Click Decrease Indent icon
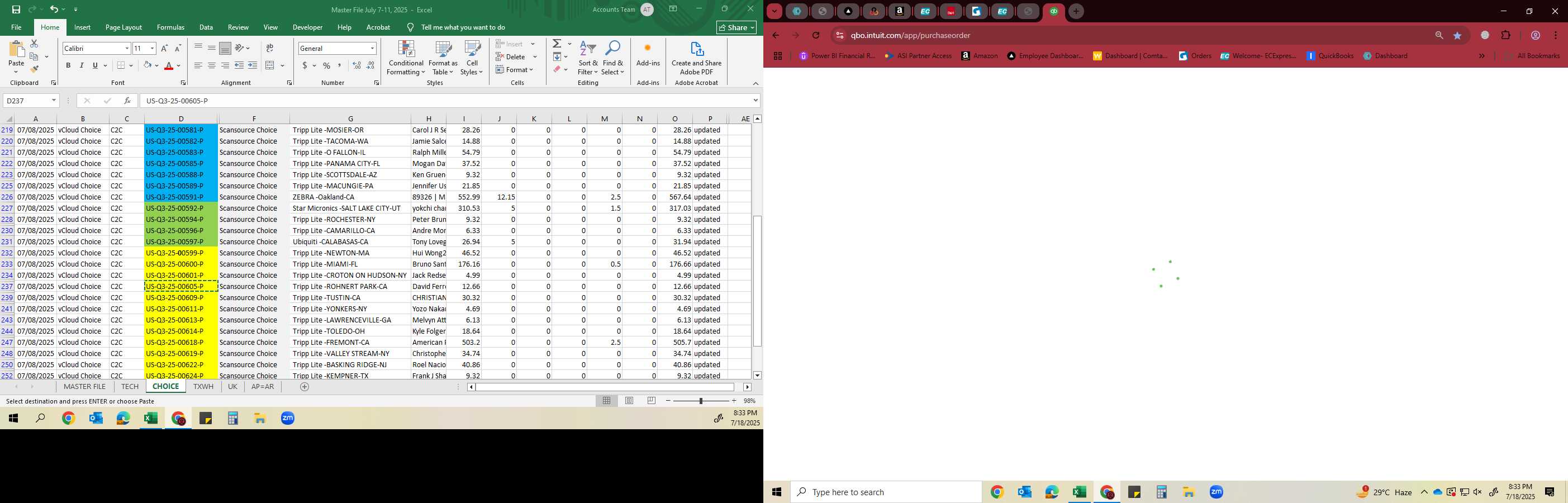The width and height of the screenshot is (1568, 503). pos(239,66)
